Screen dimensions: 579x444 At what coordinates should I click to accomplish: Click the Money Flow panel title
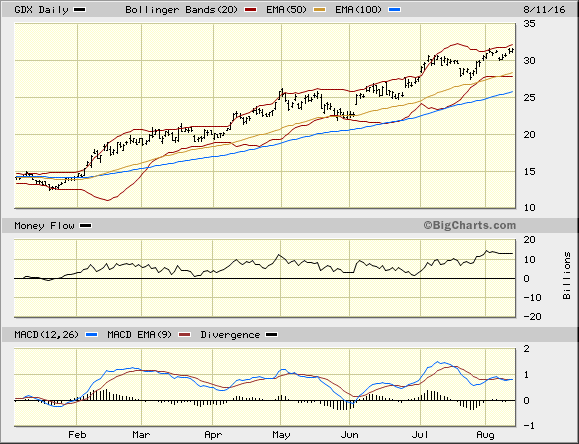(x=44, y=226)
